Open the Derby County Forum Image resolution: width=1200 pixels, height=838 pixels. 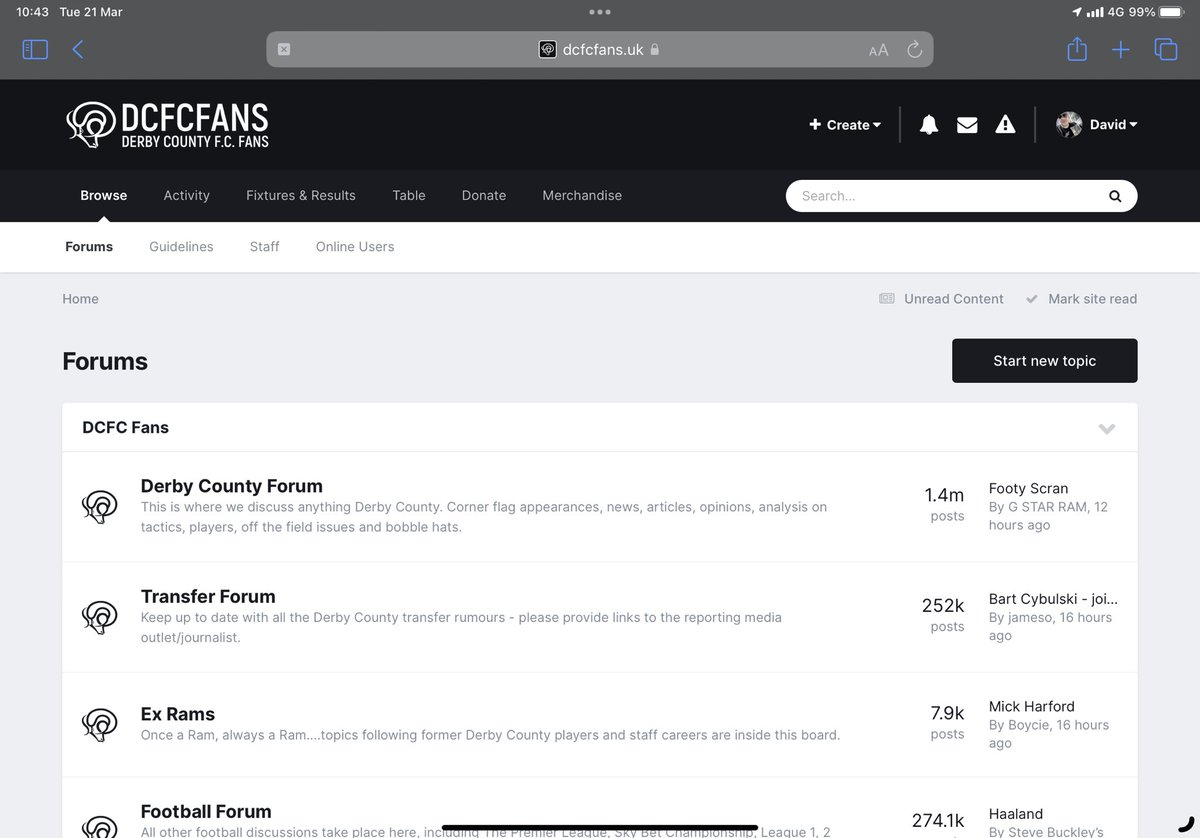click(x=232, y=486)
